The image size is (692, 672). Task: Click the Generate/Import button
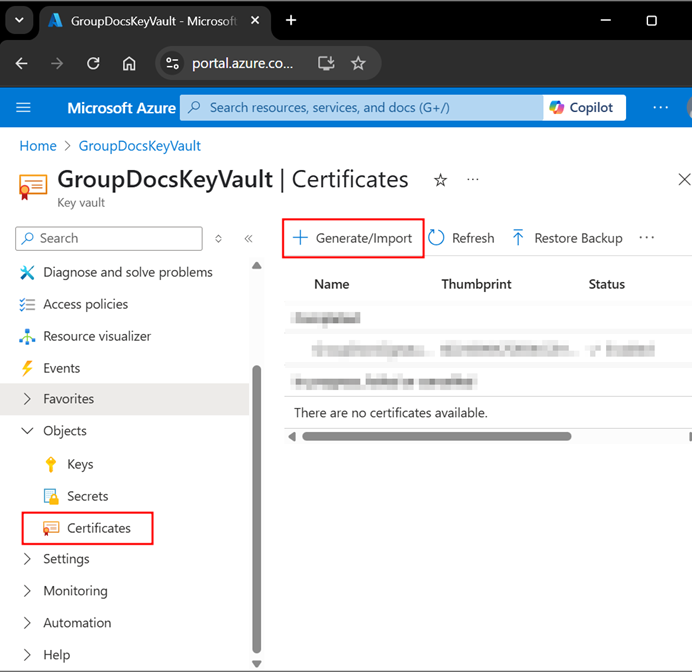353,238
